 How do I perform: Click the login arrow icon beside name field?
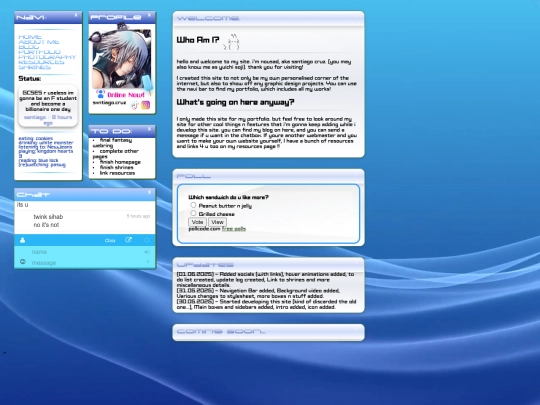point(147,252)
